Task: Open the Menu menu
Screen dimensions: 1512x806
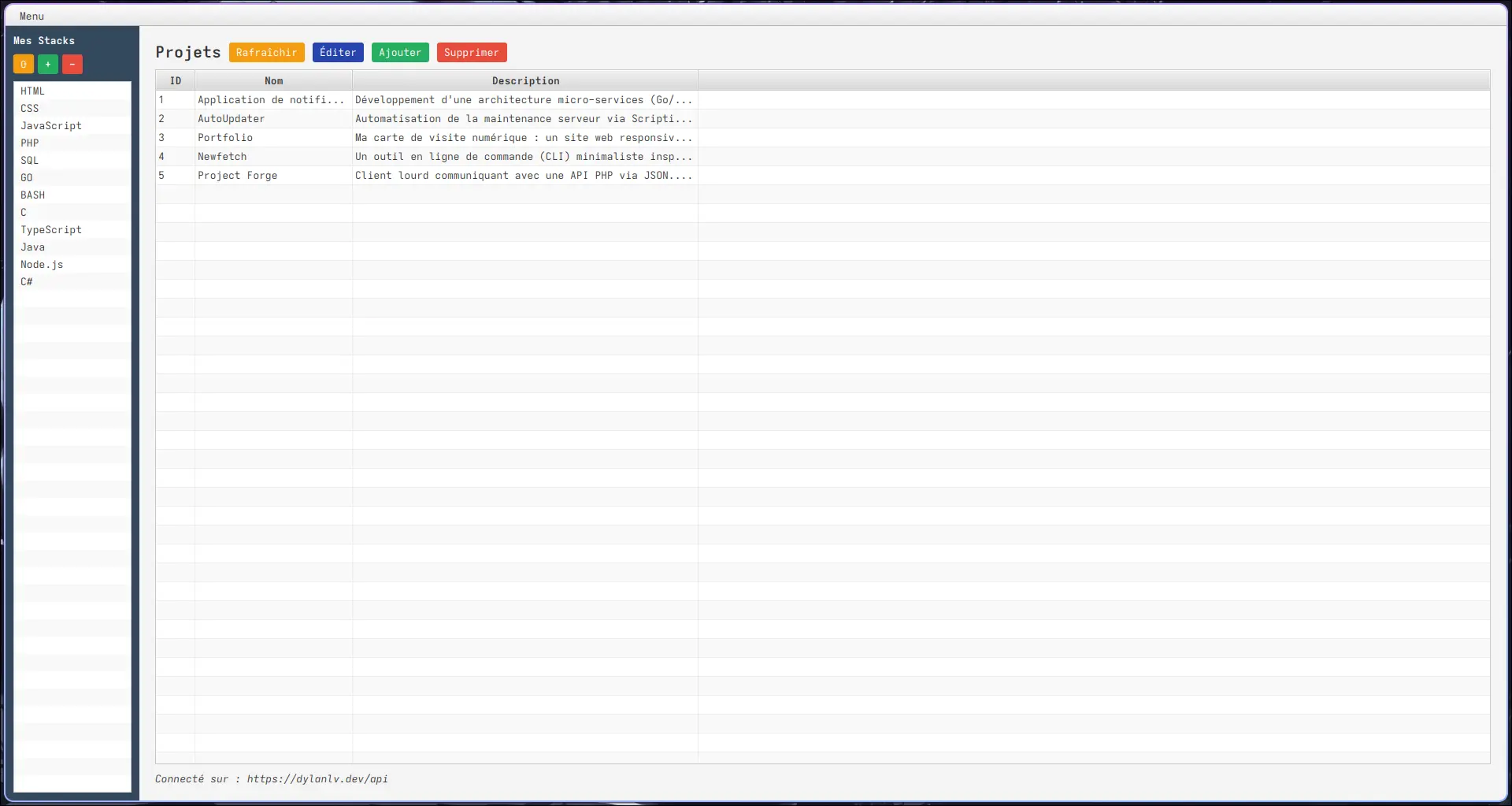Action: (x=31, y=16)
